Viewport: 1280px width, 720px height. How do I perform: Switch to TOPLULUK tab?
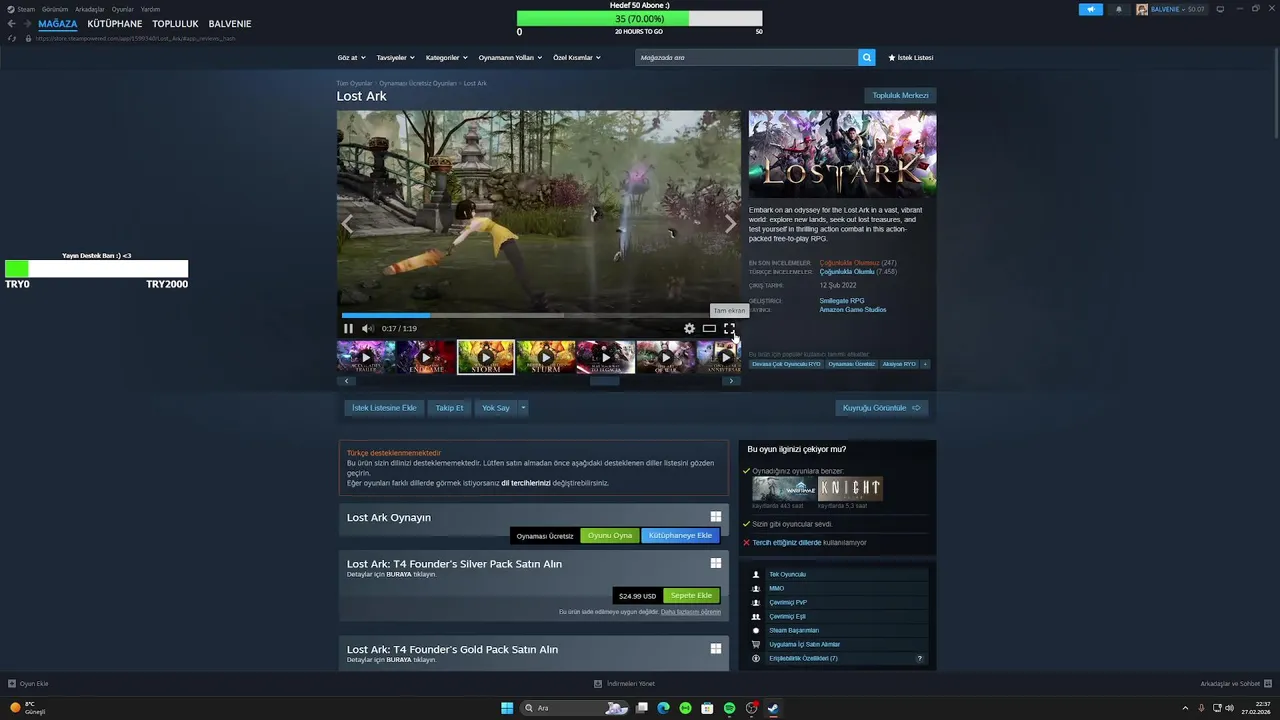[x=175, y=24]
